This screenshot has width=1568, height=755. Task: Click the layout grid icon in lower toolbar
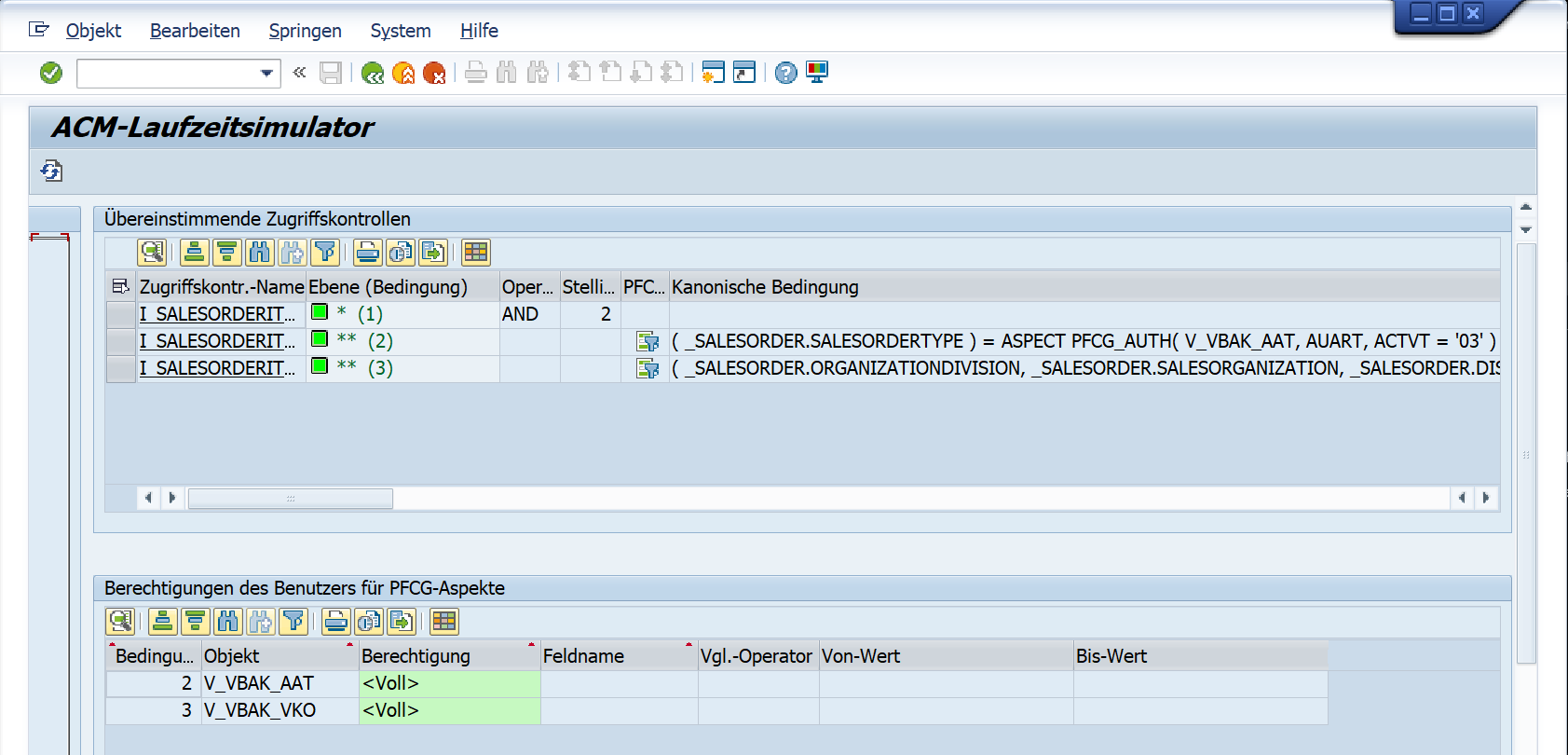444,622
